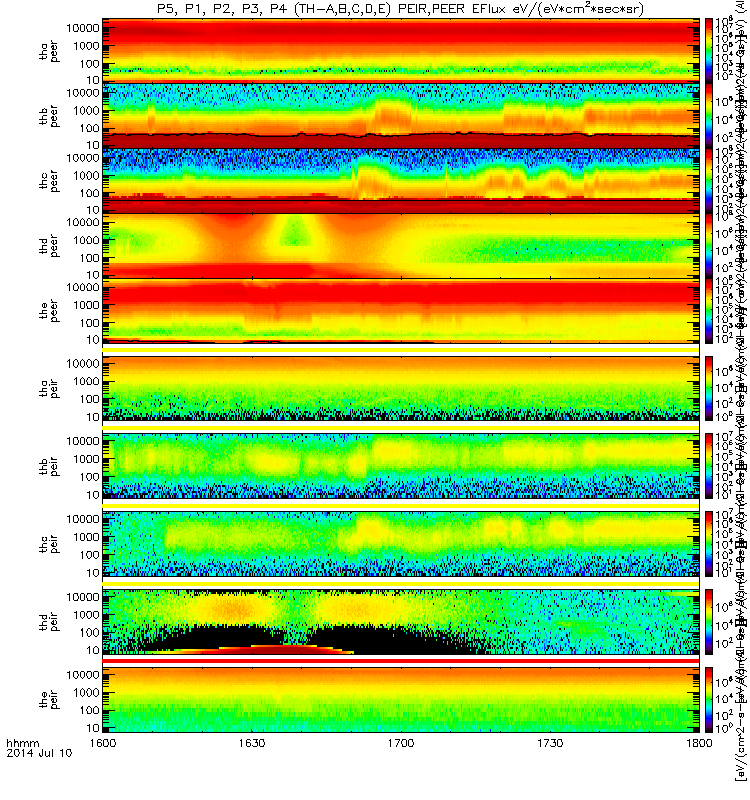Select the color bar beside the tha peir panel

click(709, 388)
